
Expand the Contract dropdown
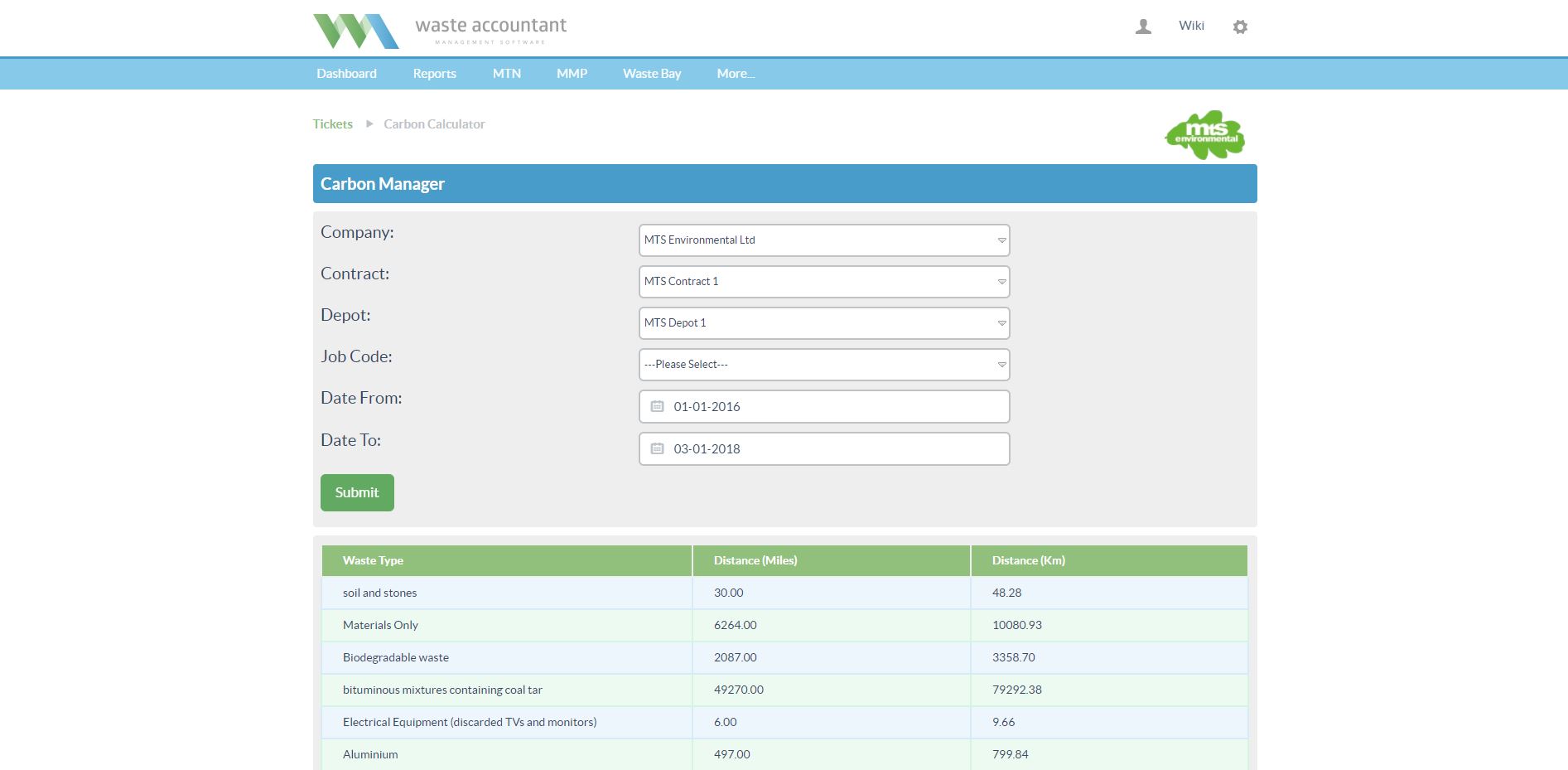point(824,282)
